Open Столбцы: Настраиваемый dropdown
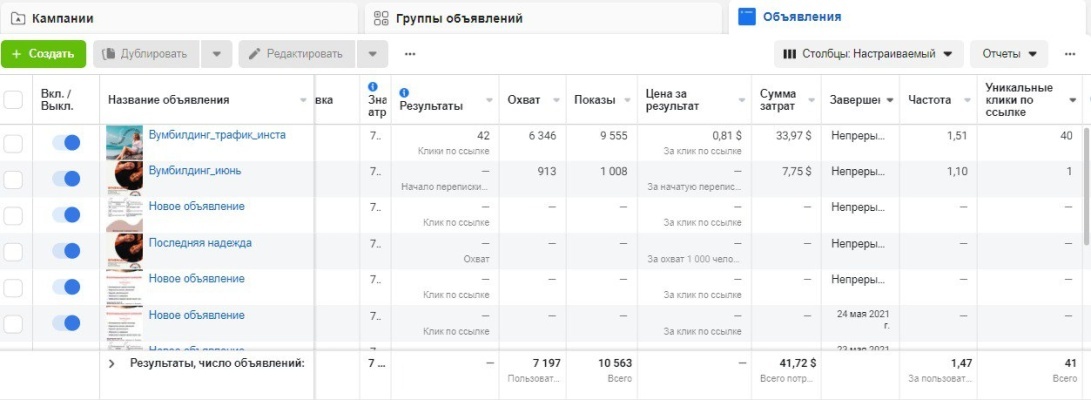 [868, 54]
